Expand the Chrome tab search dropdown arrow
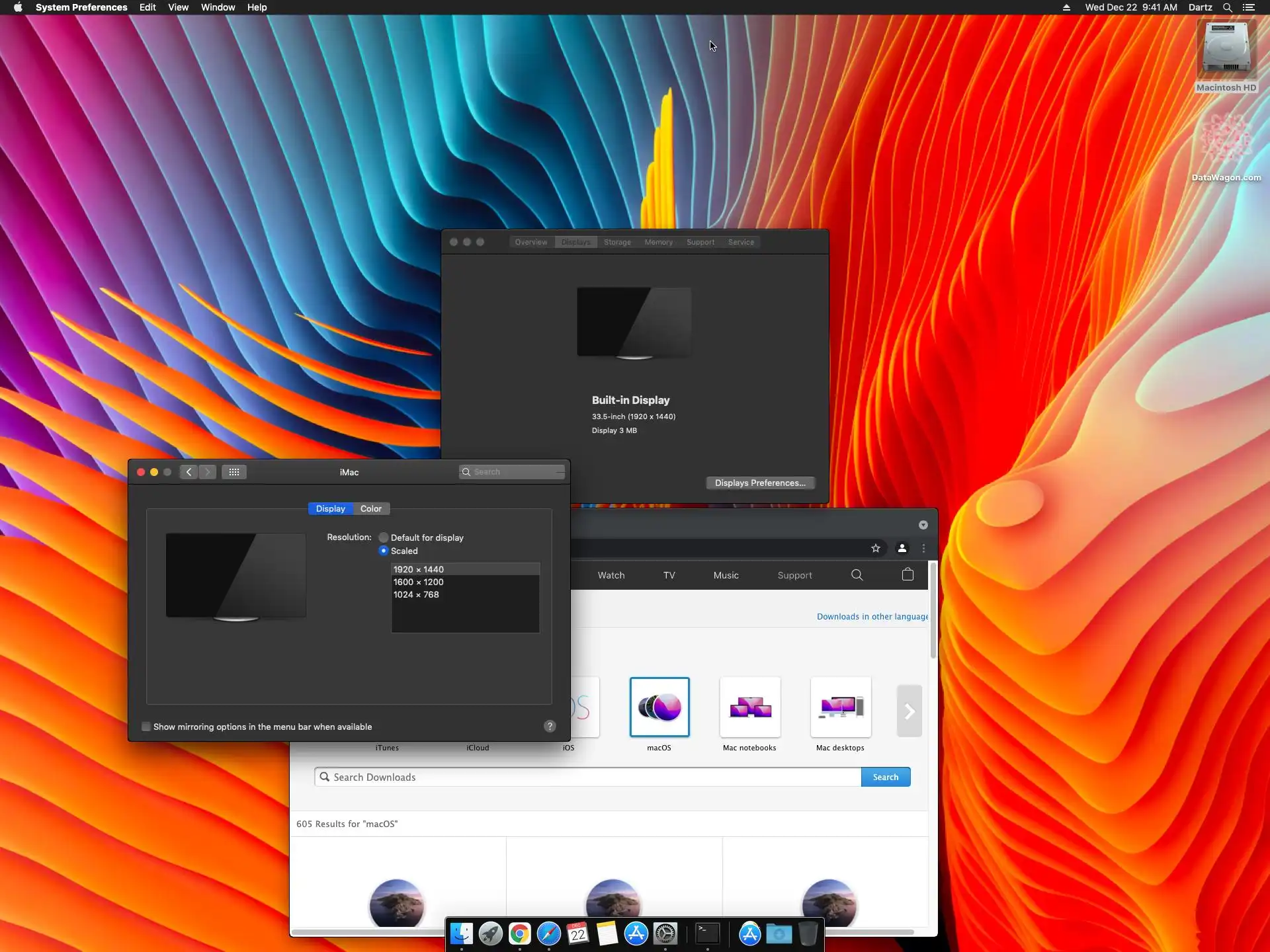 click(x=923, y=525)
